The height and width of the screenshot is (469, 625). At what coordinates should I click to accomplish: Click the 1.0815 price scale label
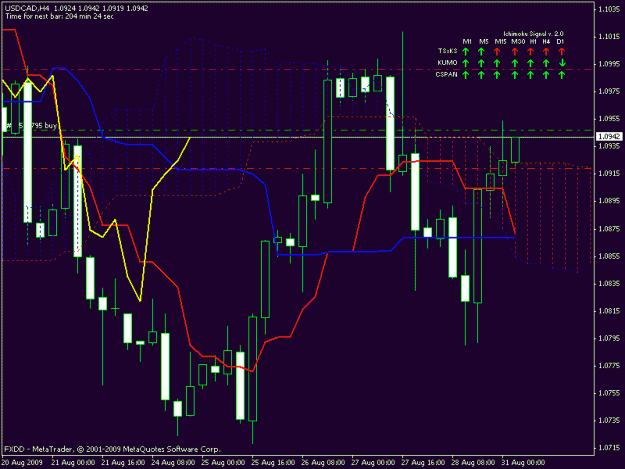point(609,311)
